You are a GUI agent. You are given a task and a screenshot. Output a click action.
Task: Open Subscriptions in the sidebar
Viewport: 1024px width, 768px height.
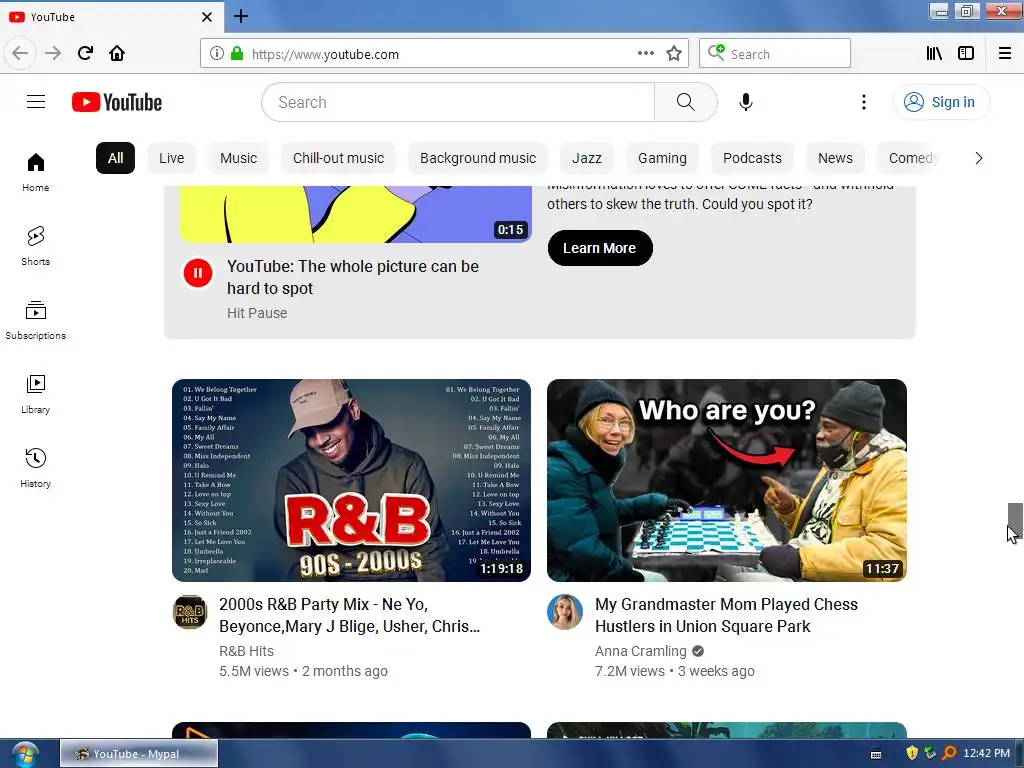click(35, 320)
